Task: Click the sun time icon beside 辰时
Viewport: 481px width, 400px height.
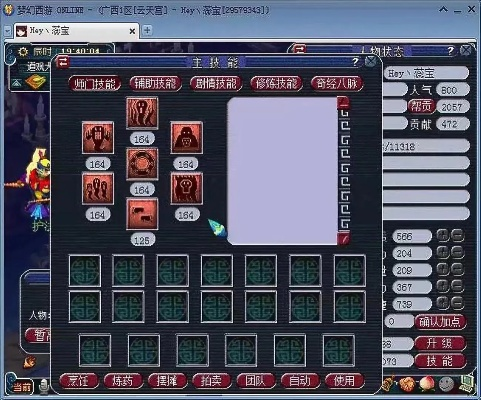Action: (23, 52)
